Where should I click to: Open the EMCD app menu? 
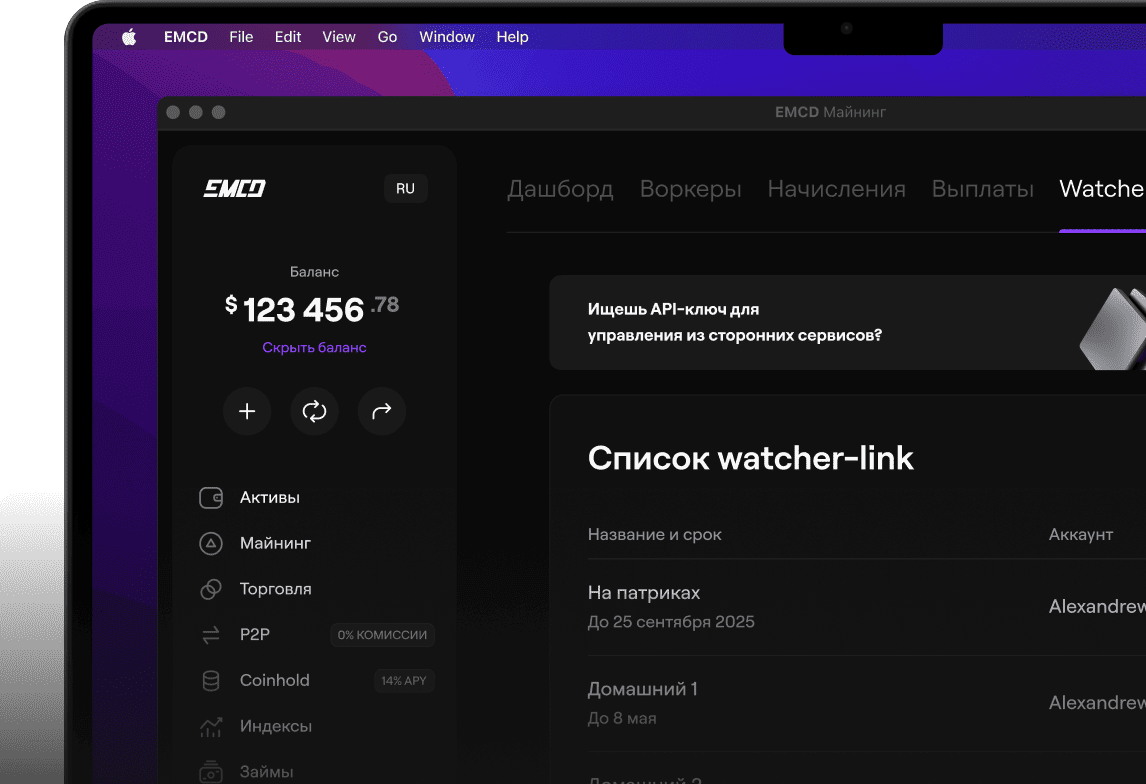point(186,37)
